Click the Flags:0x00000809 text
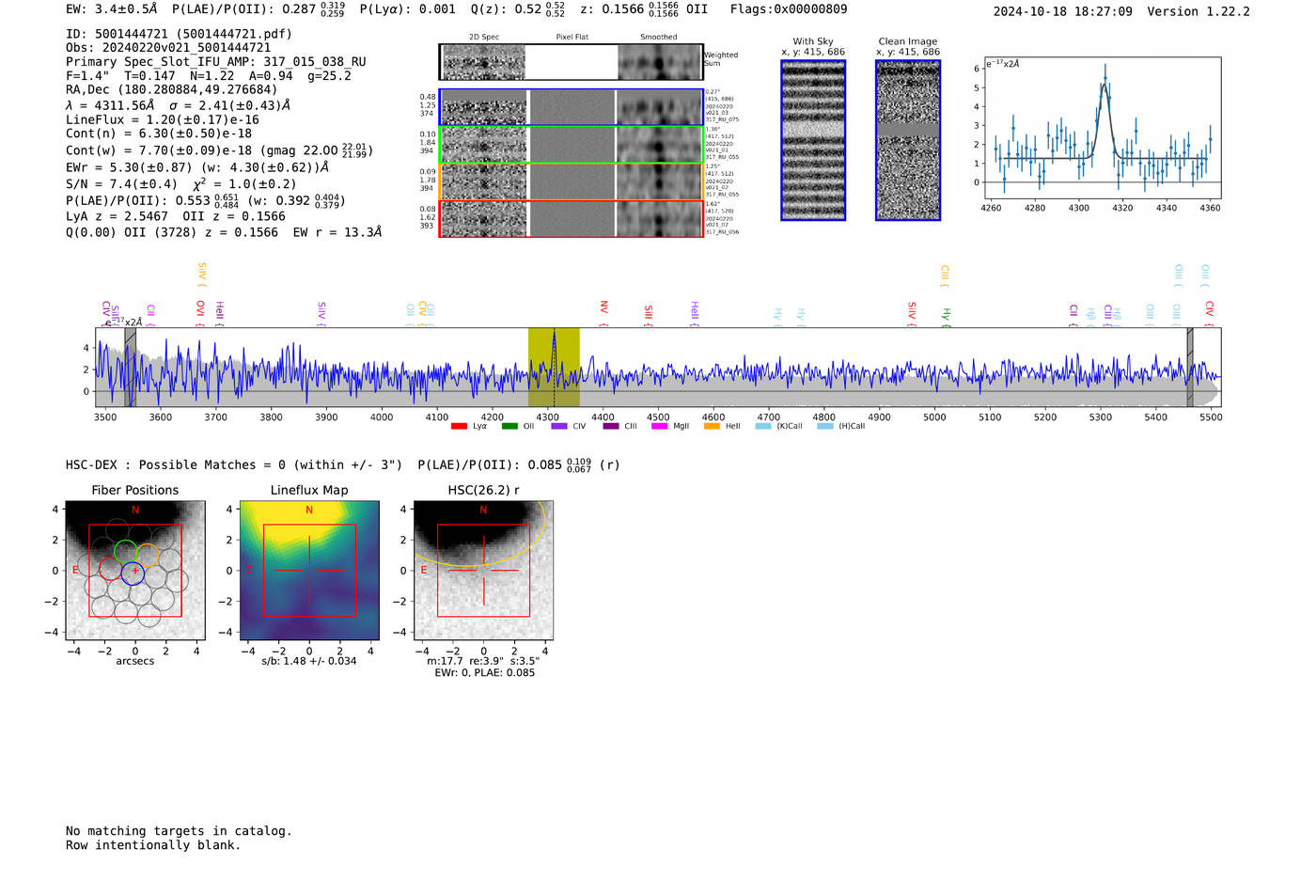Screen dimensions: 1316x896 (x=789, y=9)
